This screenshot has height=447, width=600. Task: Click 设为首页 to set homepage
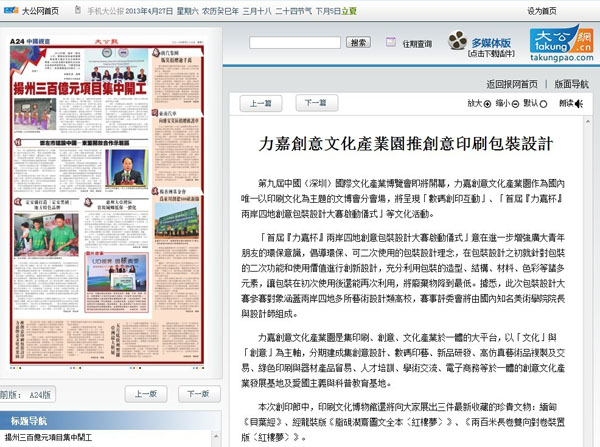tap(542, 11)
